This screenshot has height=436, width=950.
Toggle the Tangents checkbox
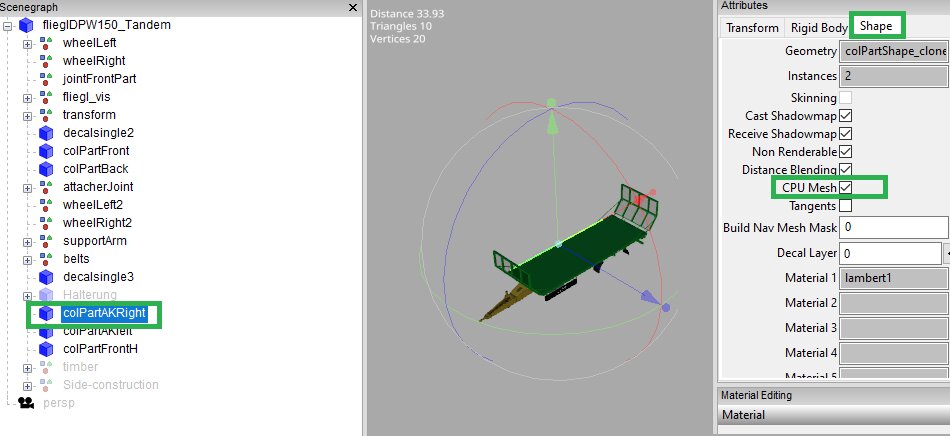click(x=846, y=206)
